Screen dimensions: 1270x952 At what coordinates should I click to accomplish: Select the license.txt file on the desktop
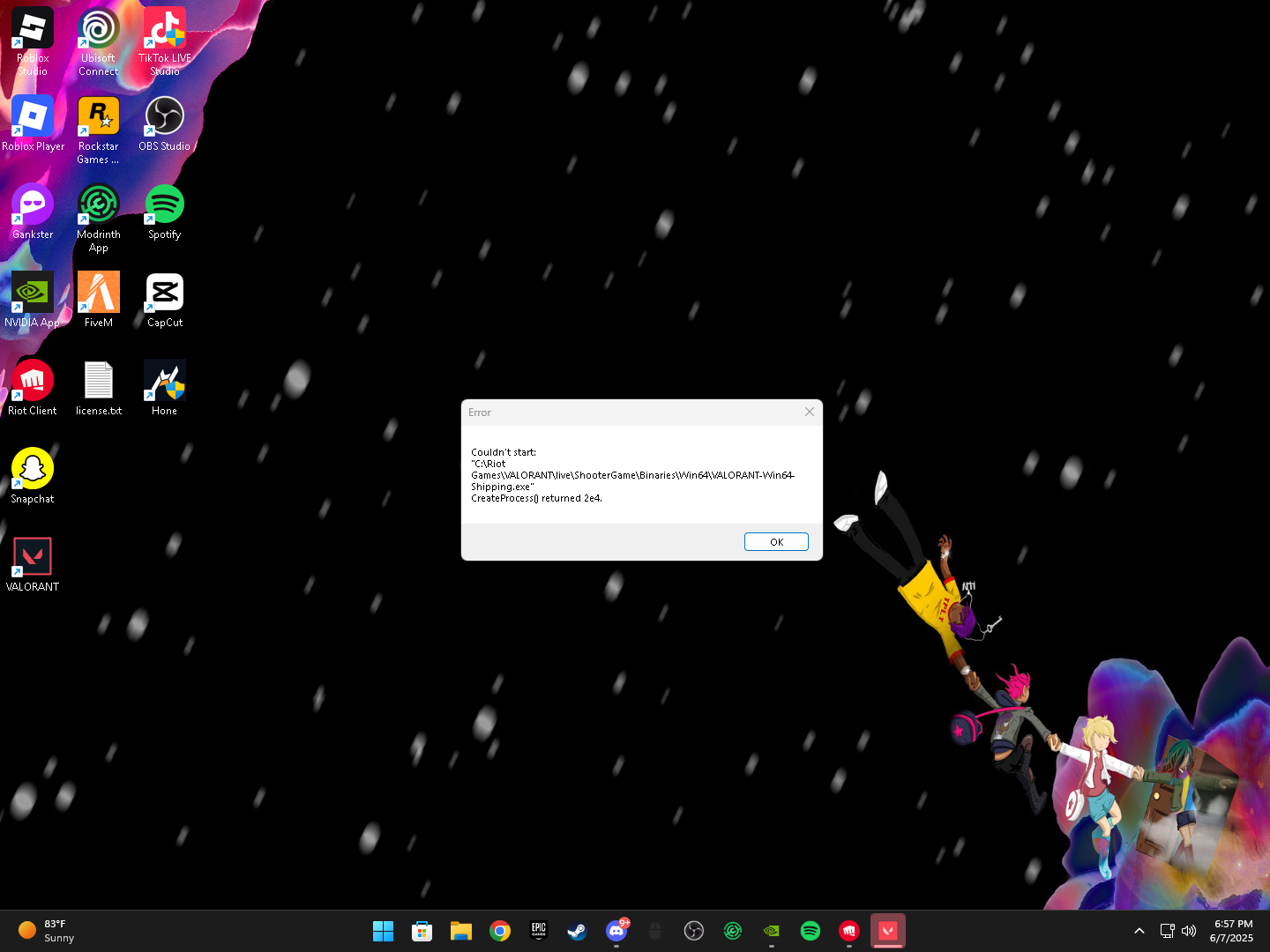pos(99,388)
